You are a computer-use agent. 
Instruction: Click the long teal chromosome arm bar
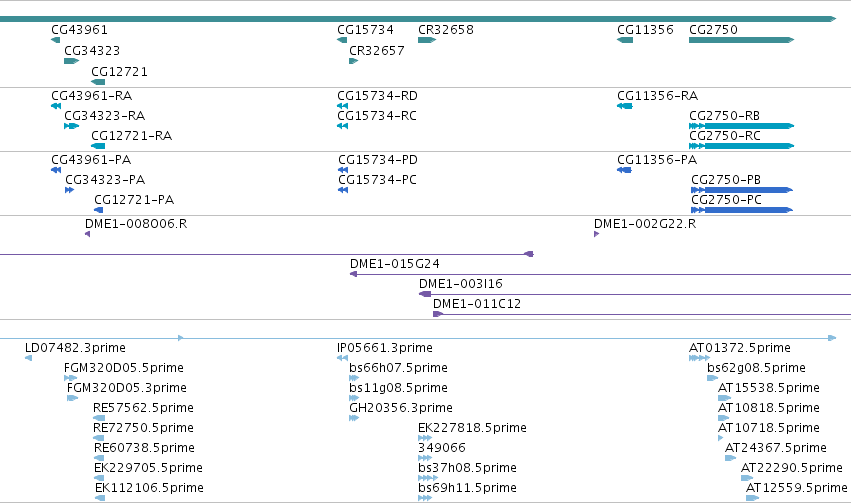point(418,19)
